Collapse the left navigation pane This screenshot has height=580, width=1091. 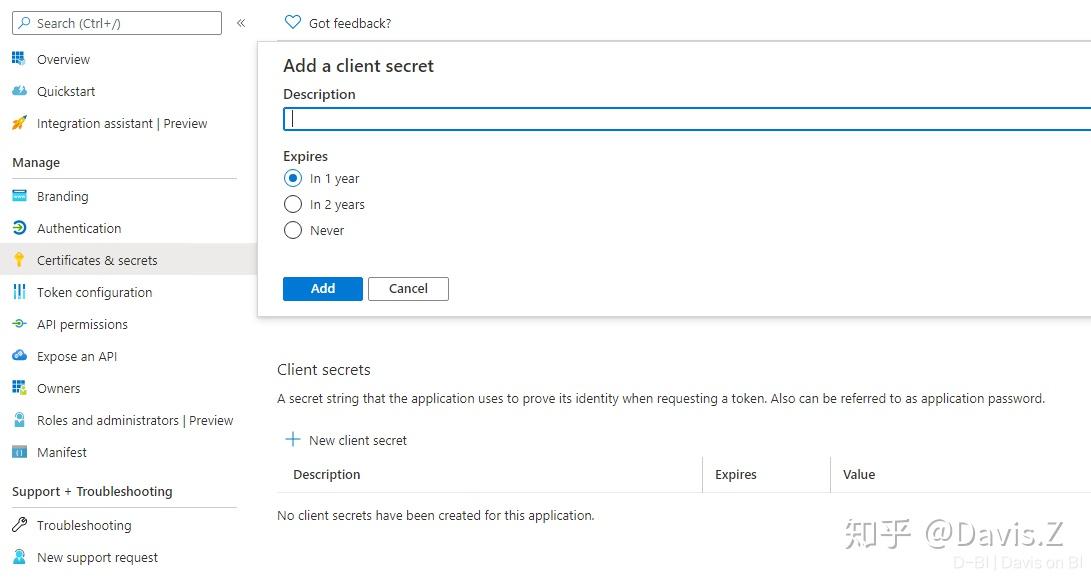[241, 22]
